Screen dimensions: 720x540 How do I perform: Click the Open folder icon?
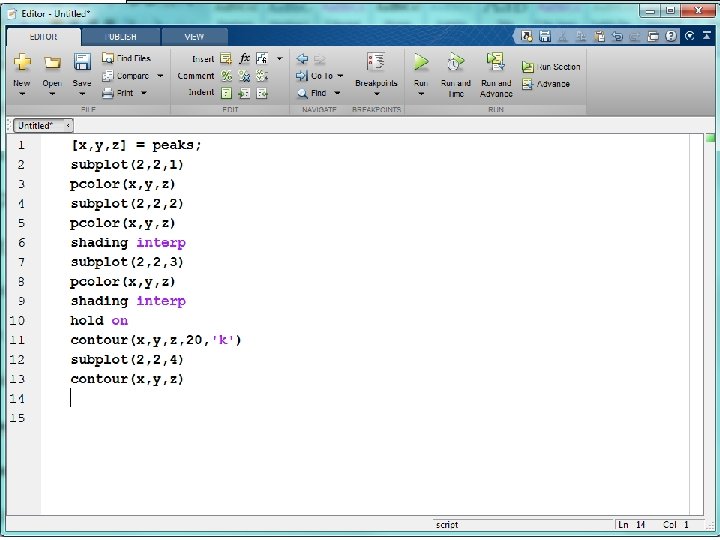(52, 62)
